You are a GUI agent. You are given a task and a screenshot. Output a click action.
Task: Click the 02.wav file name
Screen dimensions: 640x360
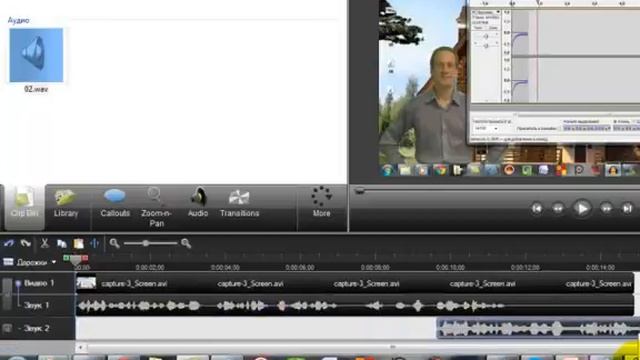(36, 89)
